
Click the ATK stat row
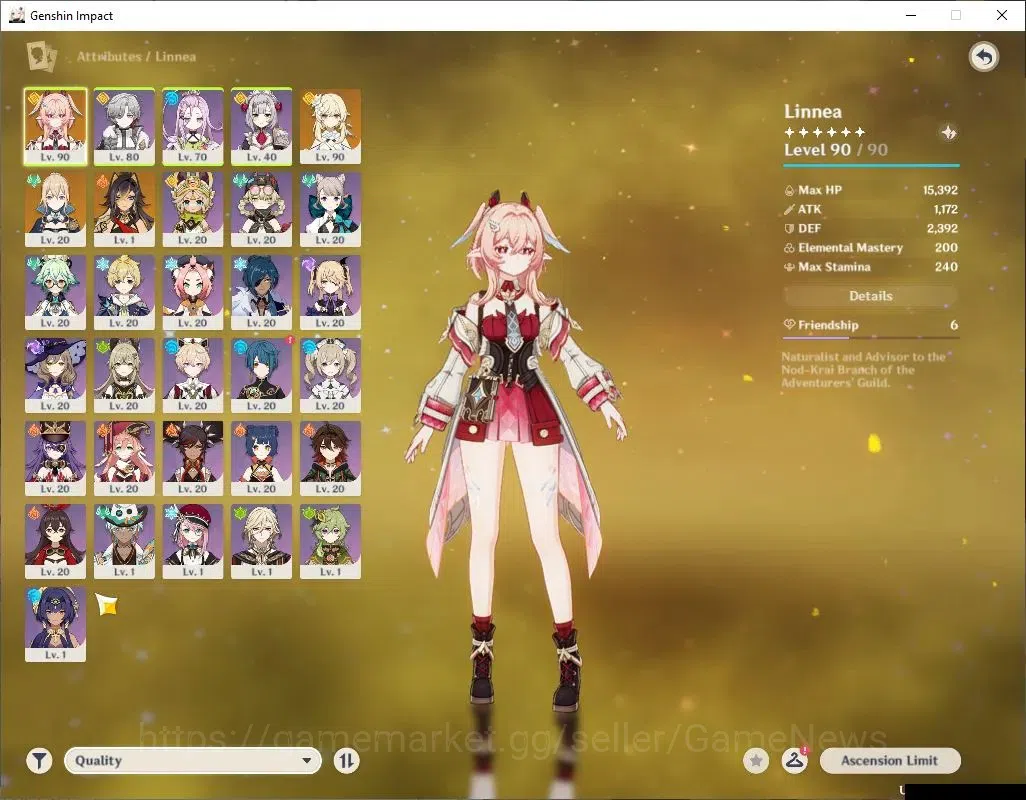[x=871, y=209]
